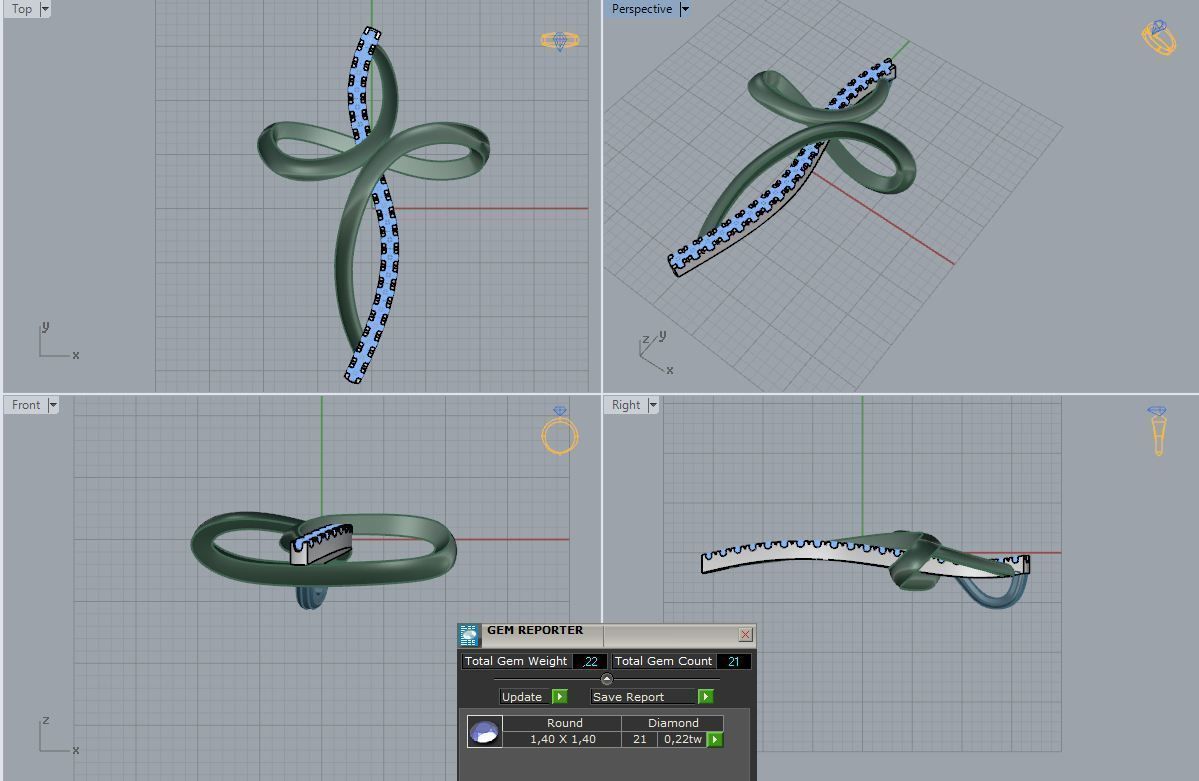Click the Total Gem Weight label

[x=516, y=662]
